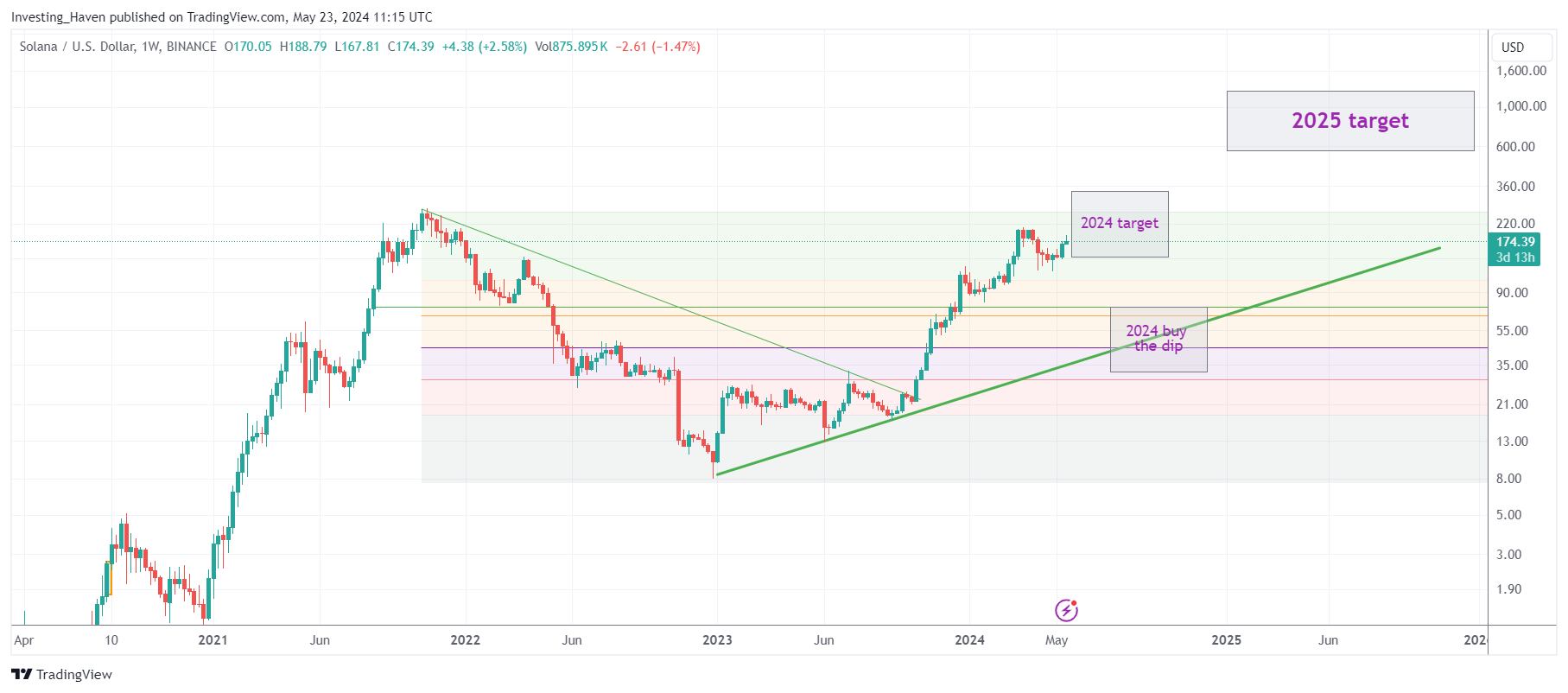1568x693 pixels.
Task: Click the volume change −2.61 (−1.47%)
Action: (657, 47)
